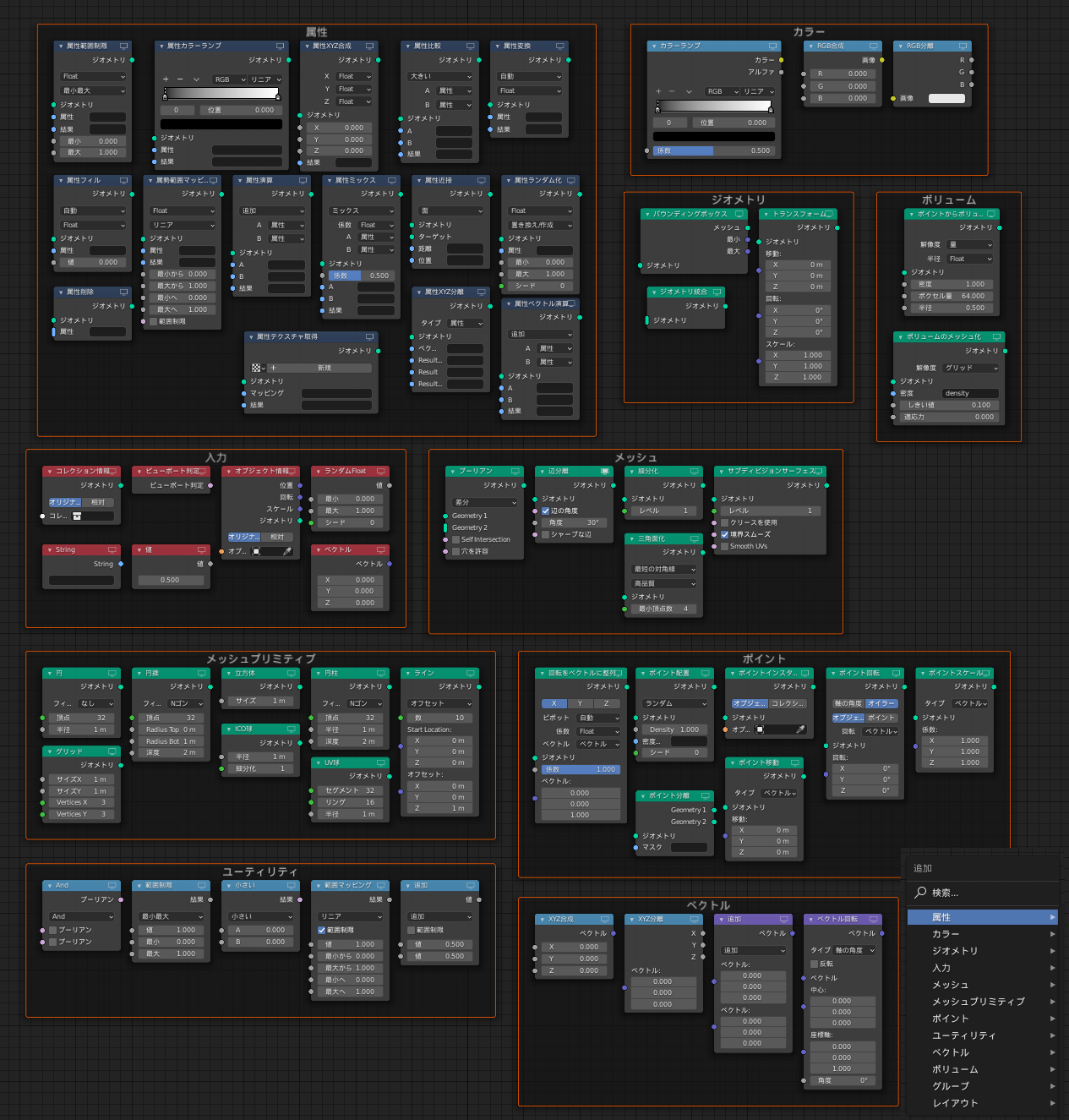Click the monitor icon on カラーランプ node header

(x=772, y=46)
